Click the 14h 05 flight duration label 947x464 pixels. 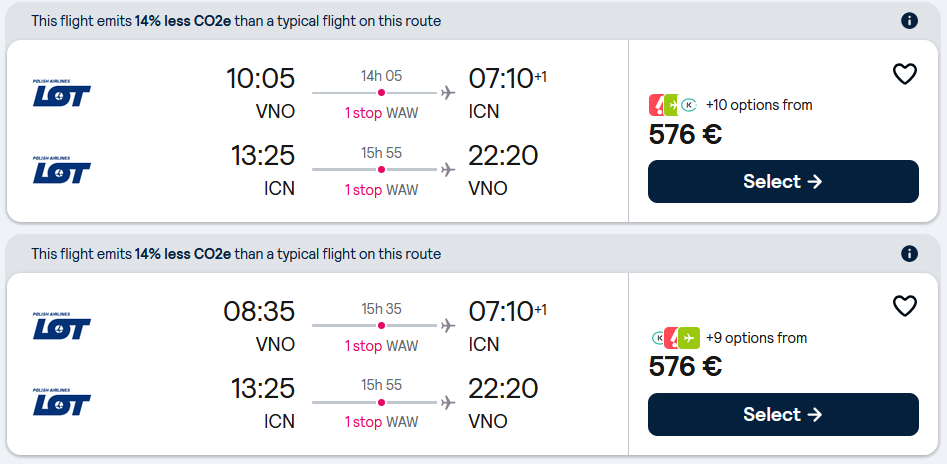[x=381, y=76]
